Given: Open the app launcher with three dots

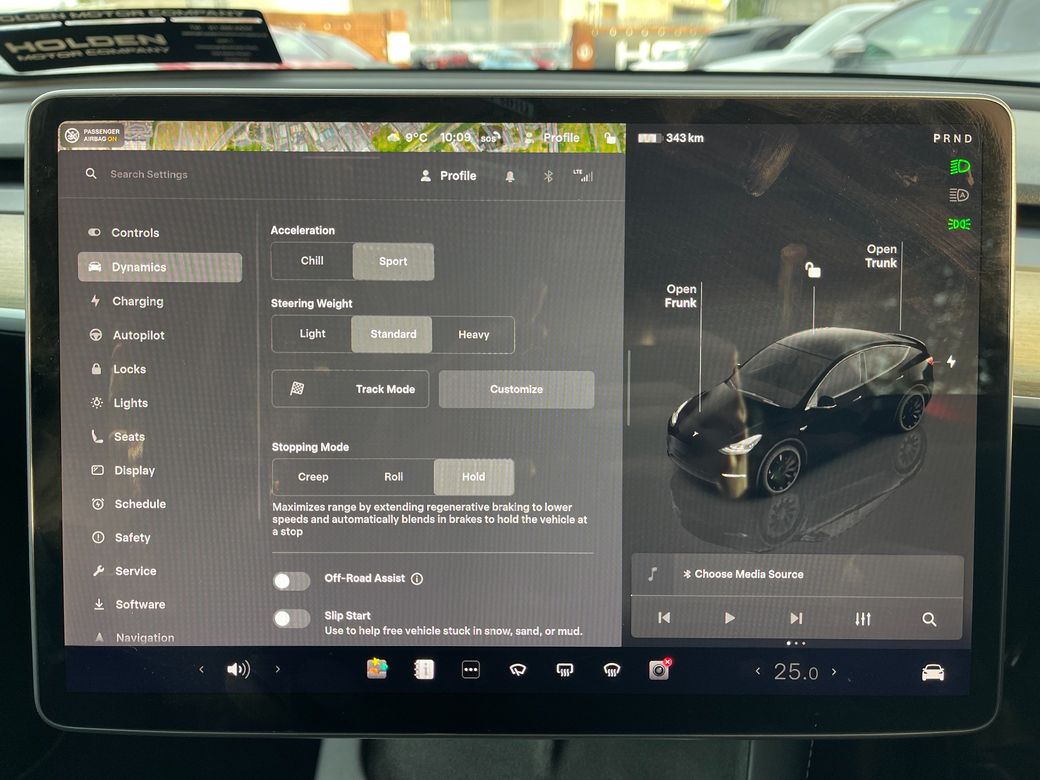Looking at the screenshot, I should click(470, 670).
